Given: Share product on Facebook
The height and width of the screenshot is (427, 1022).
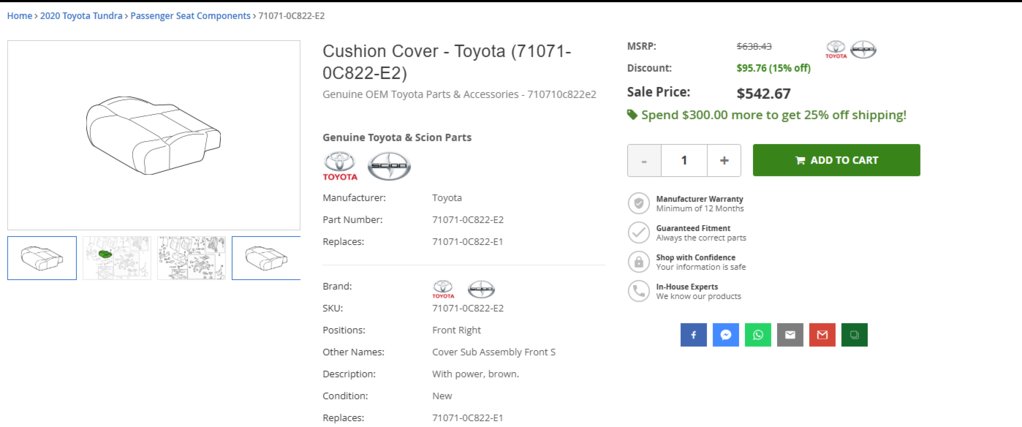Looking at the screenshot, I should point(694,335).
